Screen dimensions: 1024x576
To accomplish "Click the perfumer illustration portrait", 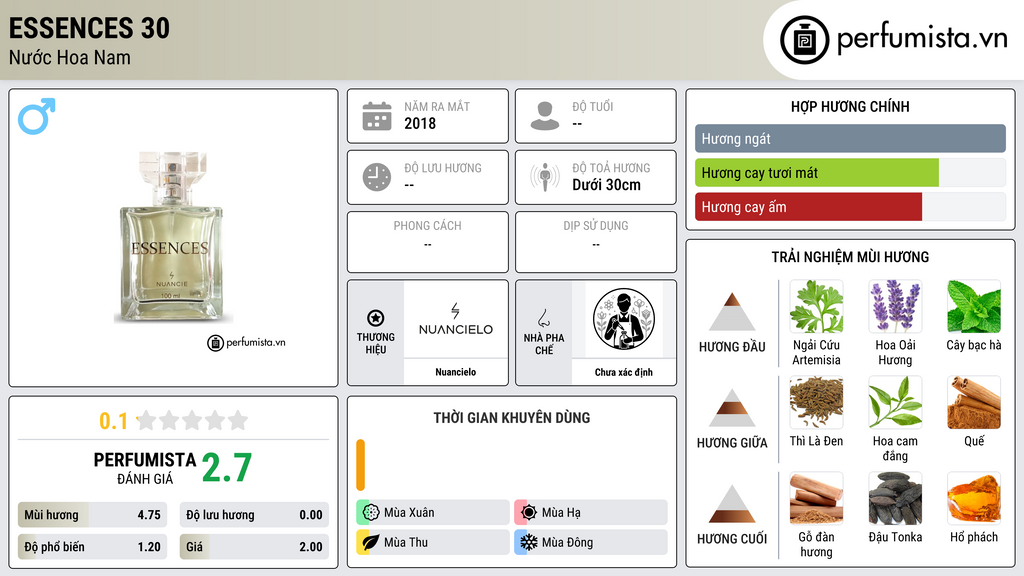I will (624, 319).
